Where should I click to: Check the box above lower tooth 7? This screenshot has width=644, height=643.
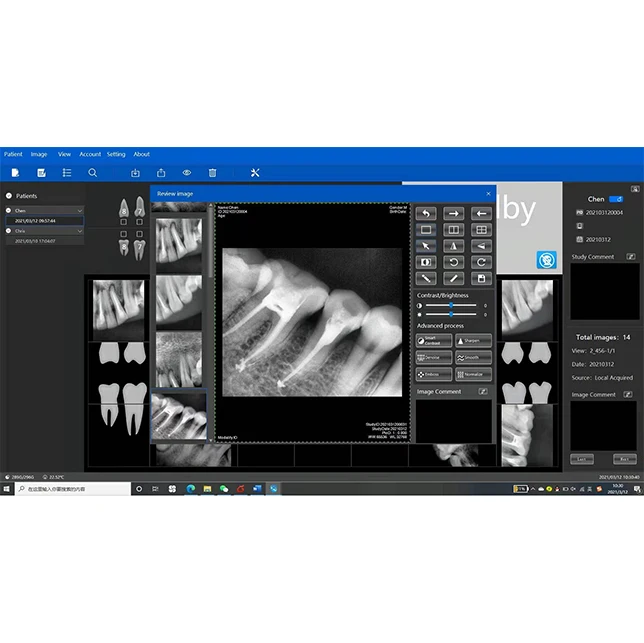(140, 234)
